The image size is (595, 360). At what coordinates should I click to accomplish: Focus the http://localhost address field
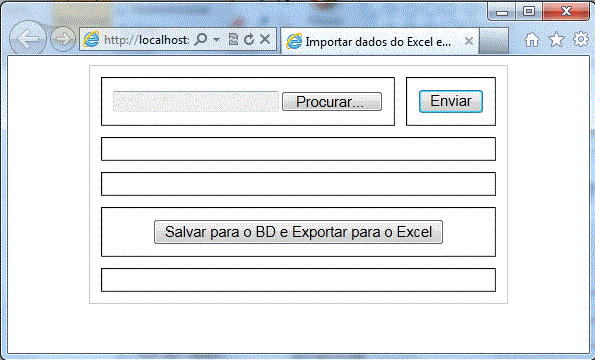coord(146,39)
